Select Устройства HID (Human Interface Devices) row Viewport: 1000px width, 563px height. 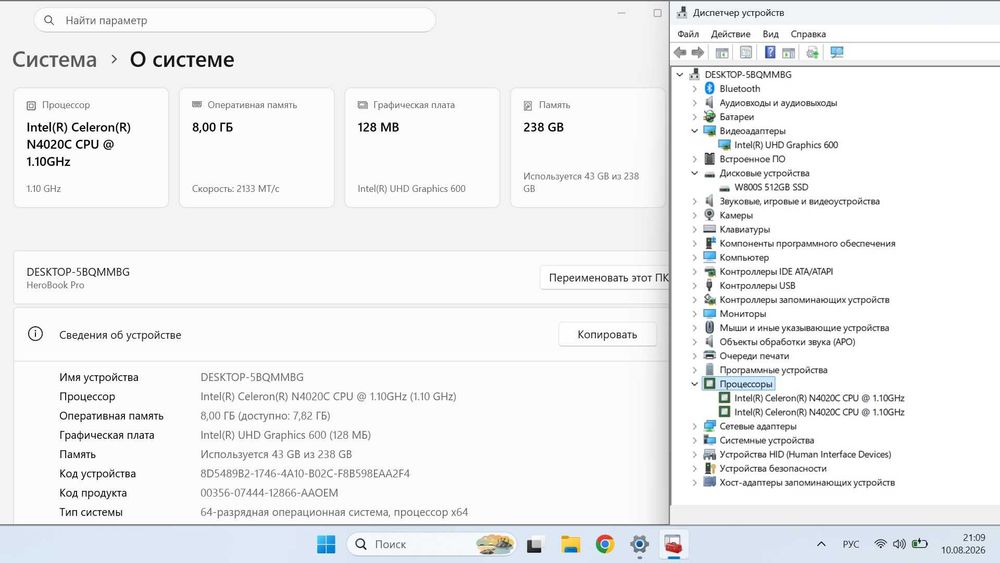[x=805, y=454]
